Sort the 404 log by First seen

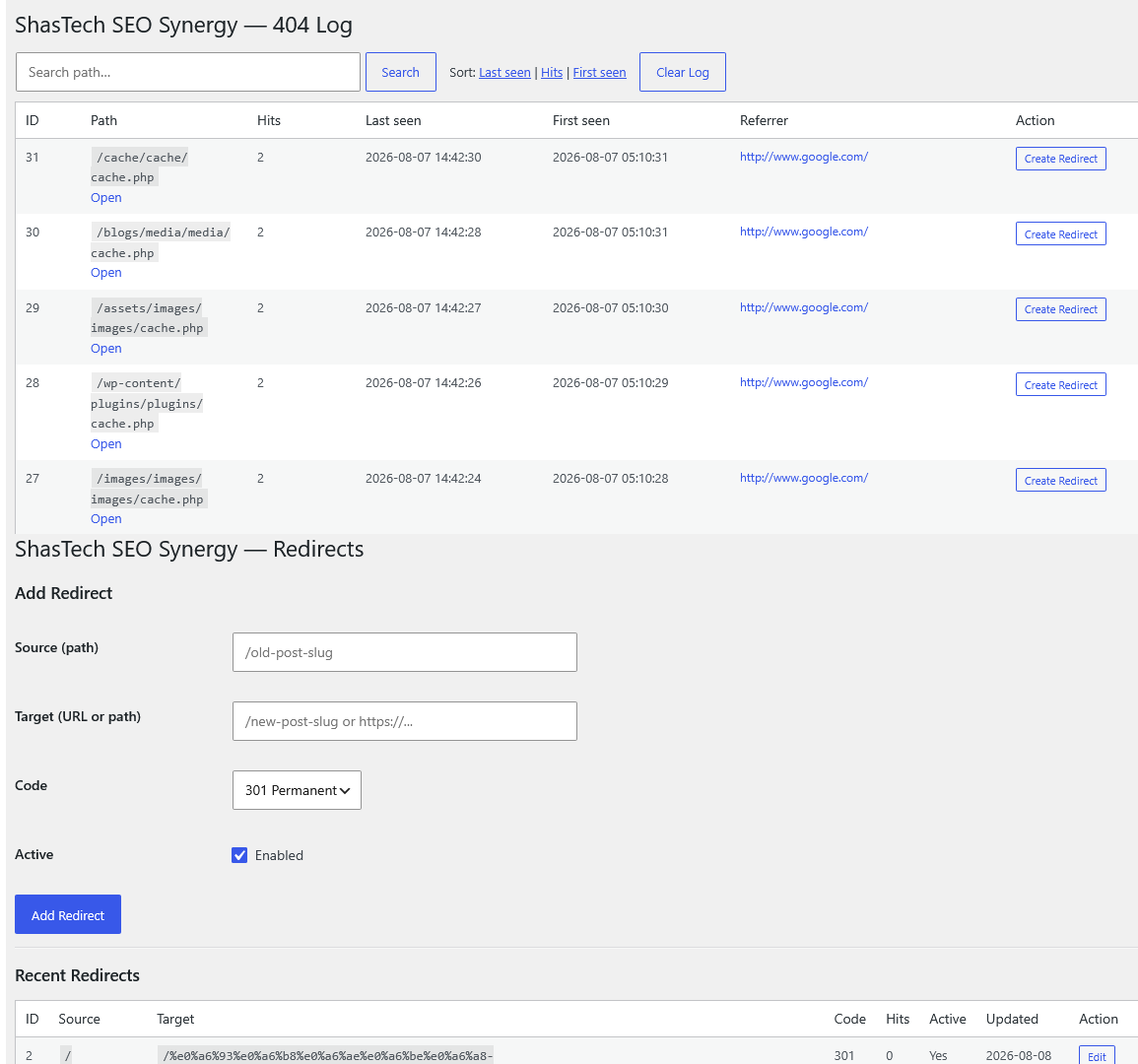pyautogui.click(x=599, y=73)
